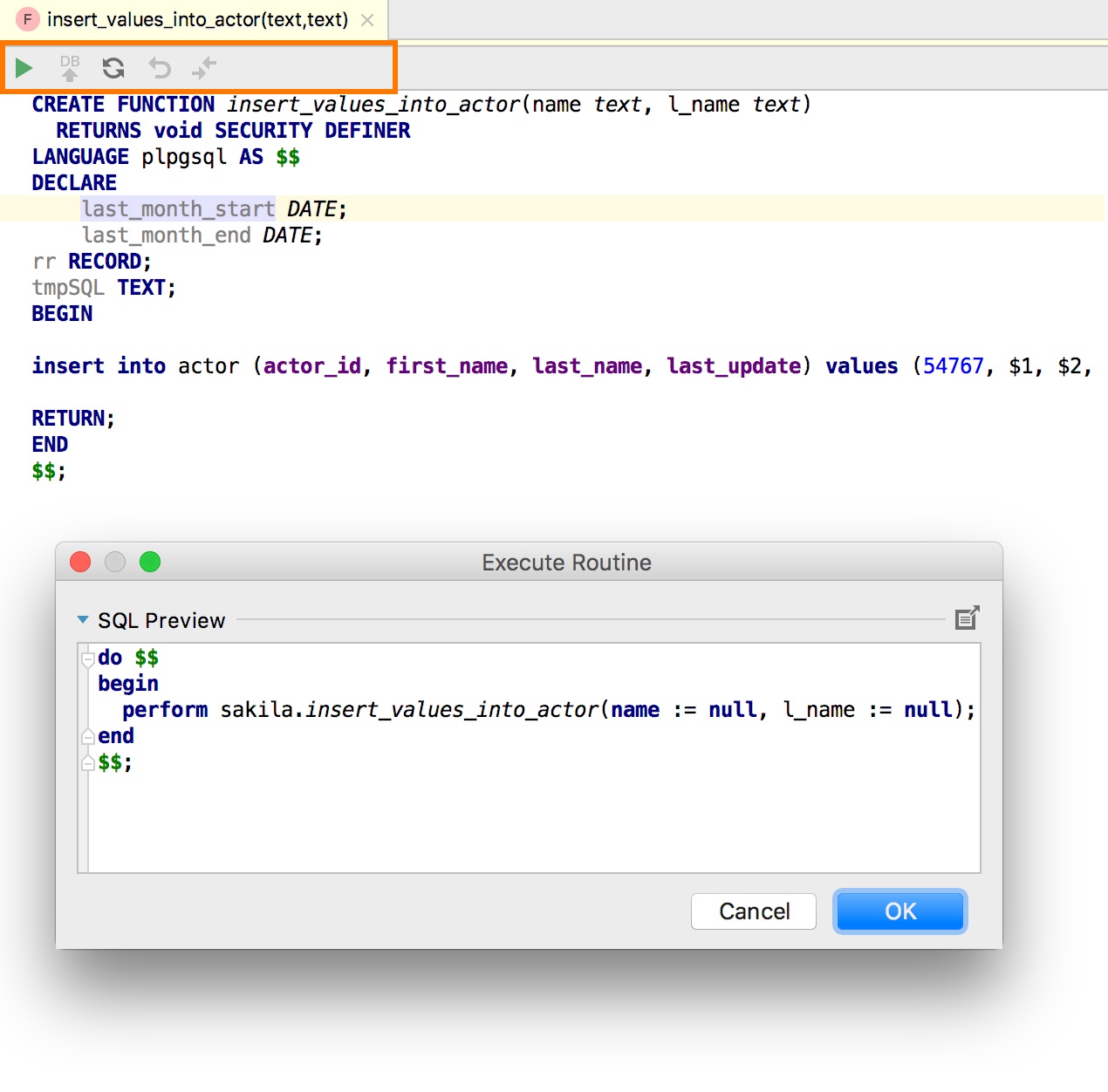
Task: Click the refresh synchronize icon in toolbar
Action: 113,68
